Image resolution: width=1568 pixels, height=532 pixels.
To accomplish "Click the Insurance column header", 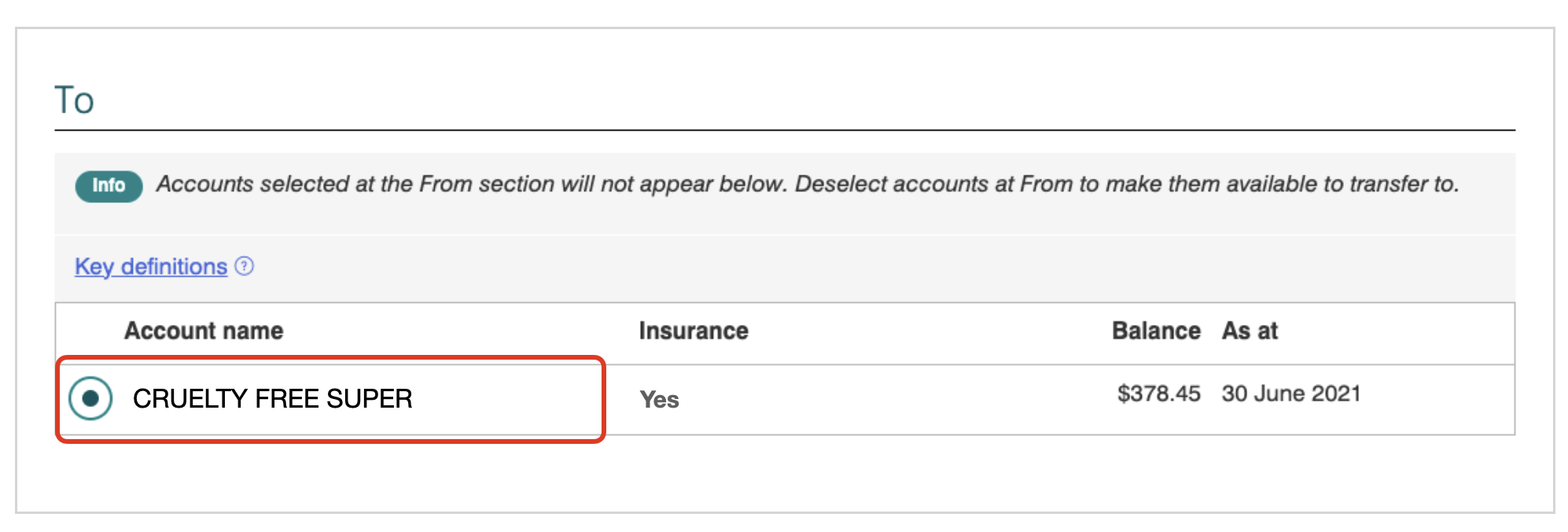I will click(694, 331).
